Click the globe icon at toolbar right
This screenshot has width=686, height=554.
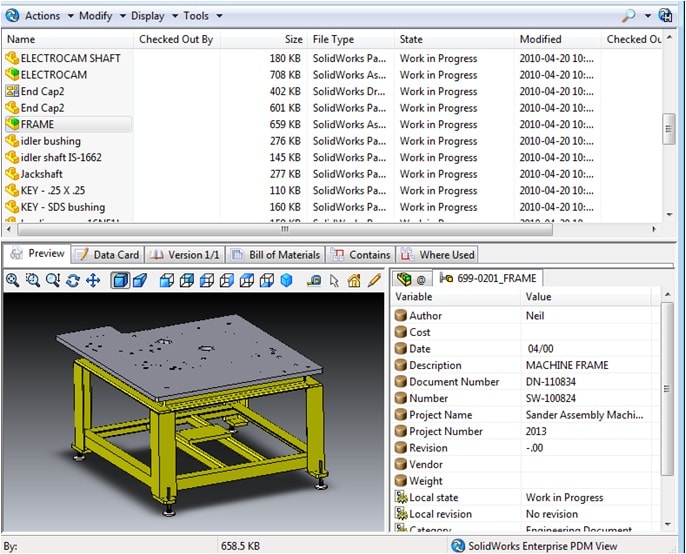[x=665, y=16]
